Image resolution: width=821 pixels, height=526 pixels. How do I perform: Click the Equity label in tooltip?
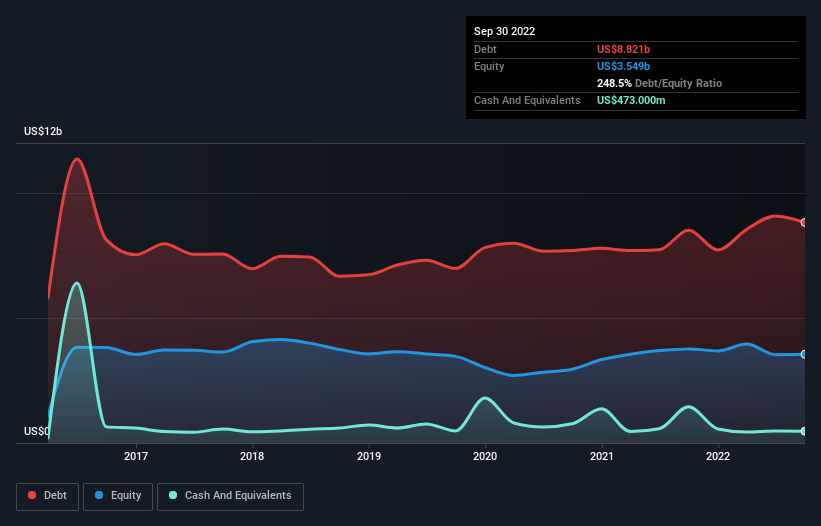(x=489, y=66)
